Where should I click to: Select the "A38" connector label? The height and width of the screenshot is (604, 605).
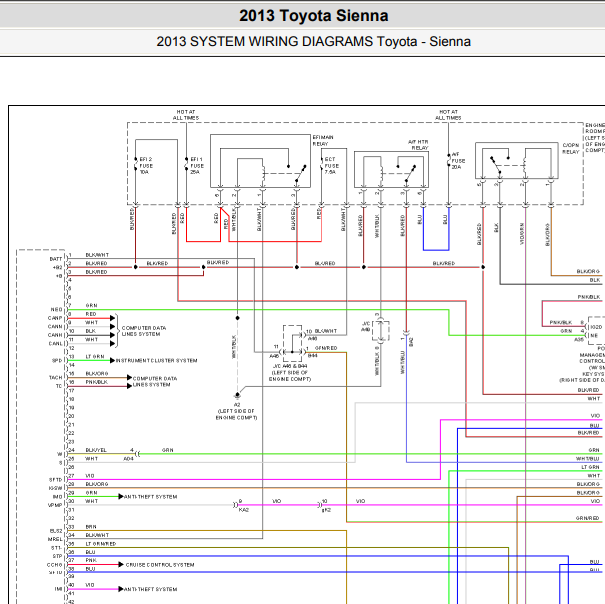click(579, 340)
